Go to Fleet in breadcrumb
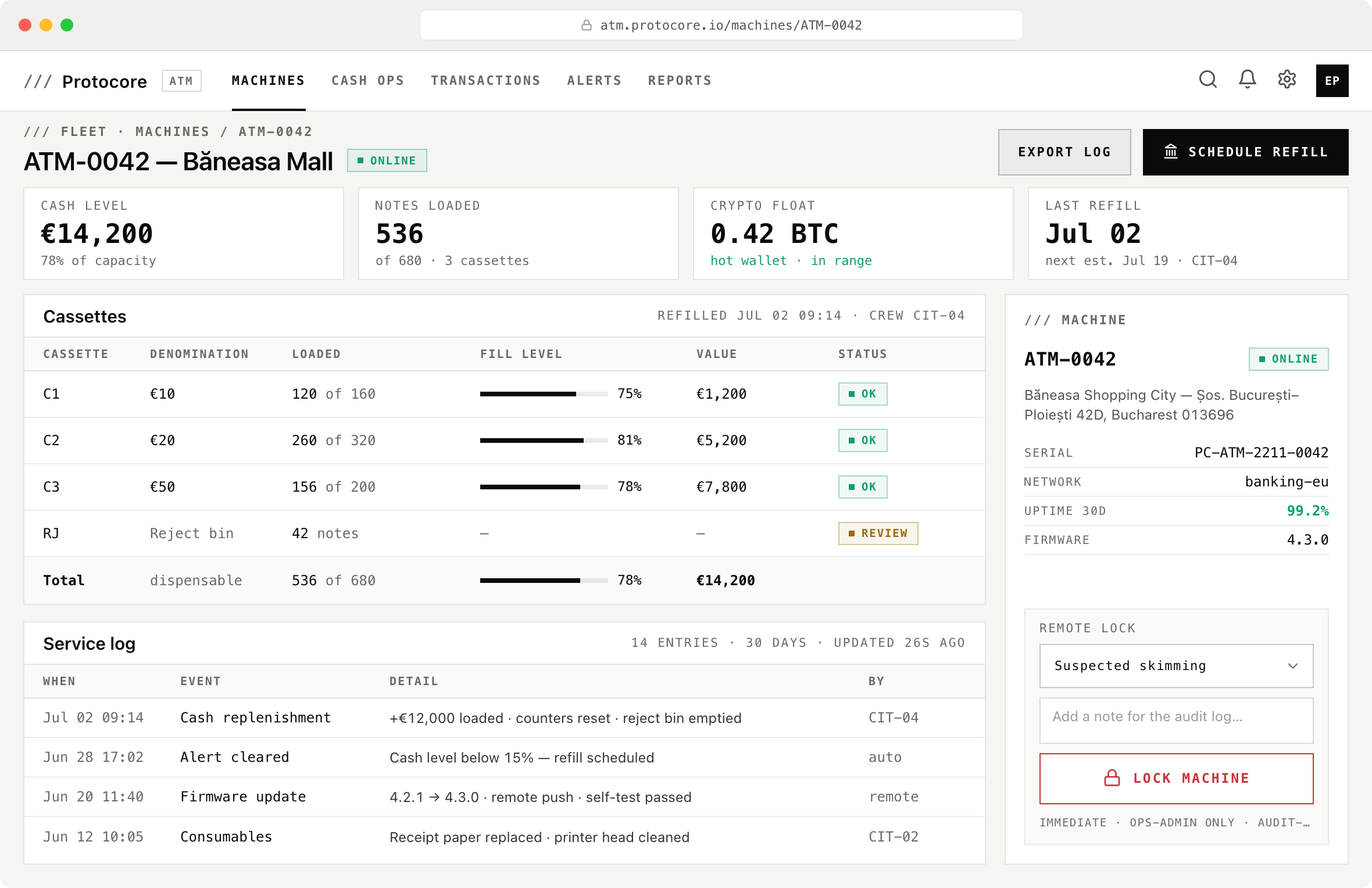This screenshot has width=1372, height=888. click(x=84, y=132)
